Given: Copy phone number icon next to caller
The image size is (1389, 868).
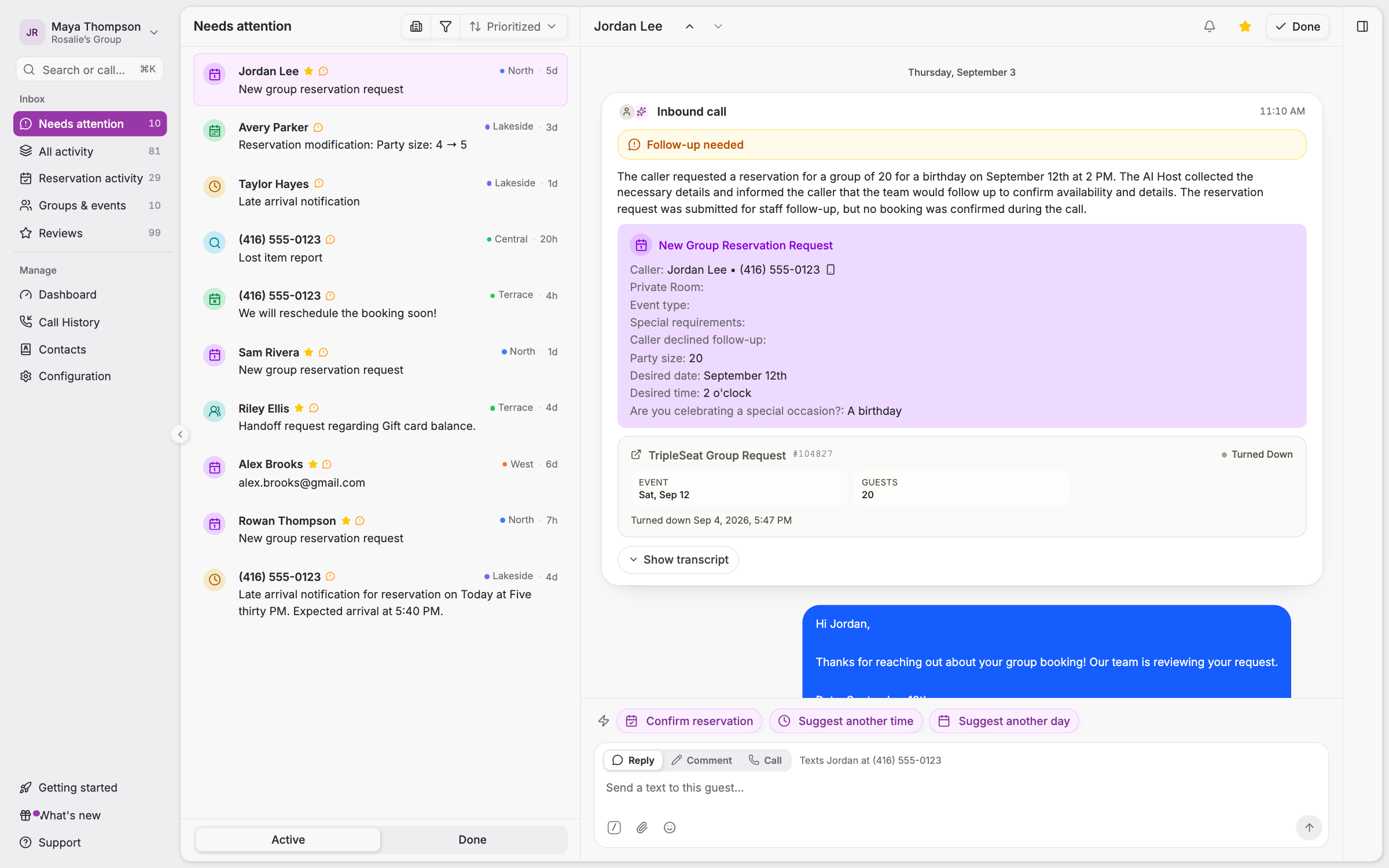Looking at the screenshot, I should 831,270.
